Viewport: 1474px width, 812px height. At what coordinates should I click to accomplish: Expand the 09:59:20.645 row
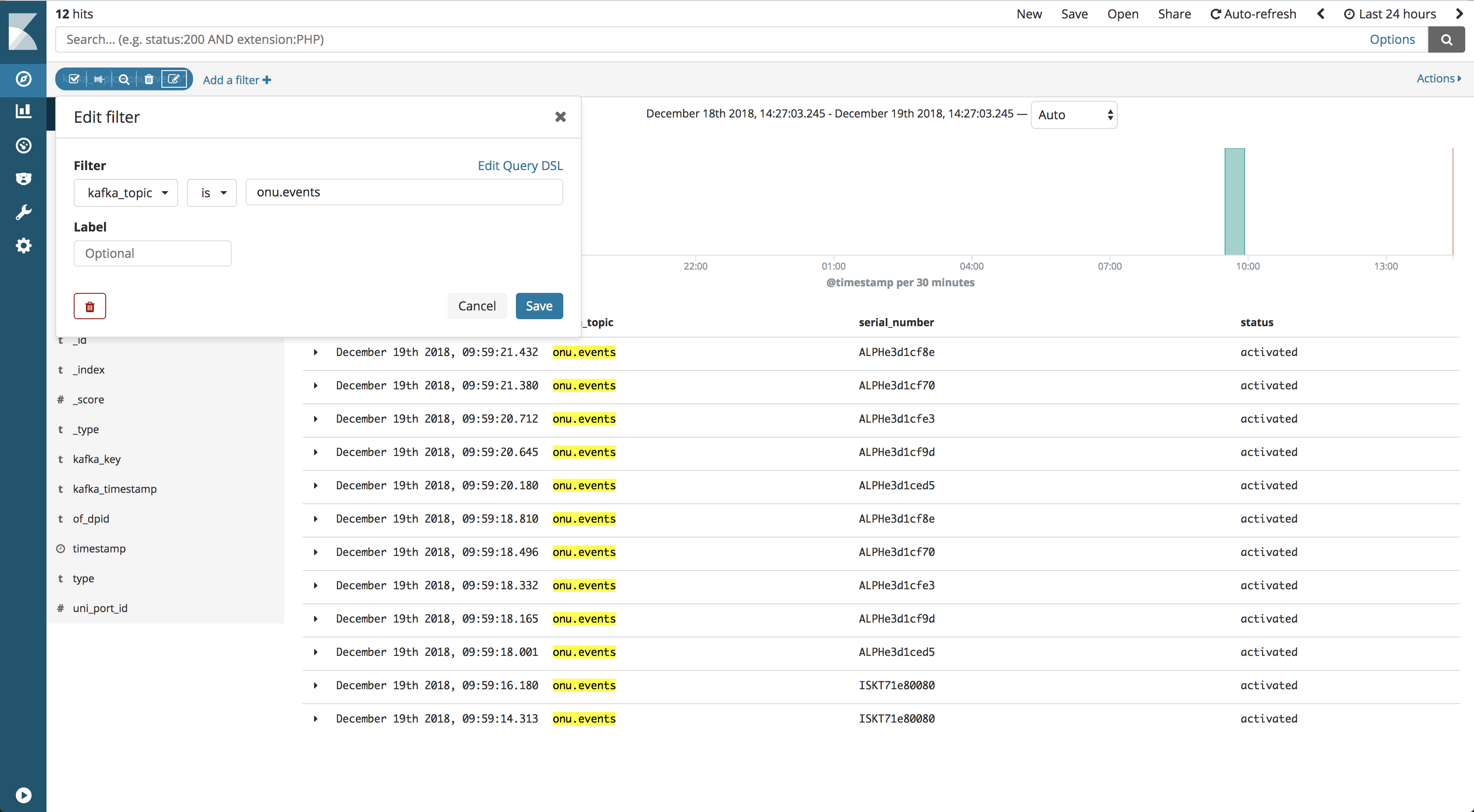316,452
